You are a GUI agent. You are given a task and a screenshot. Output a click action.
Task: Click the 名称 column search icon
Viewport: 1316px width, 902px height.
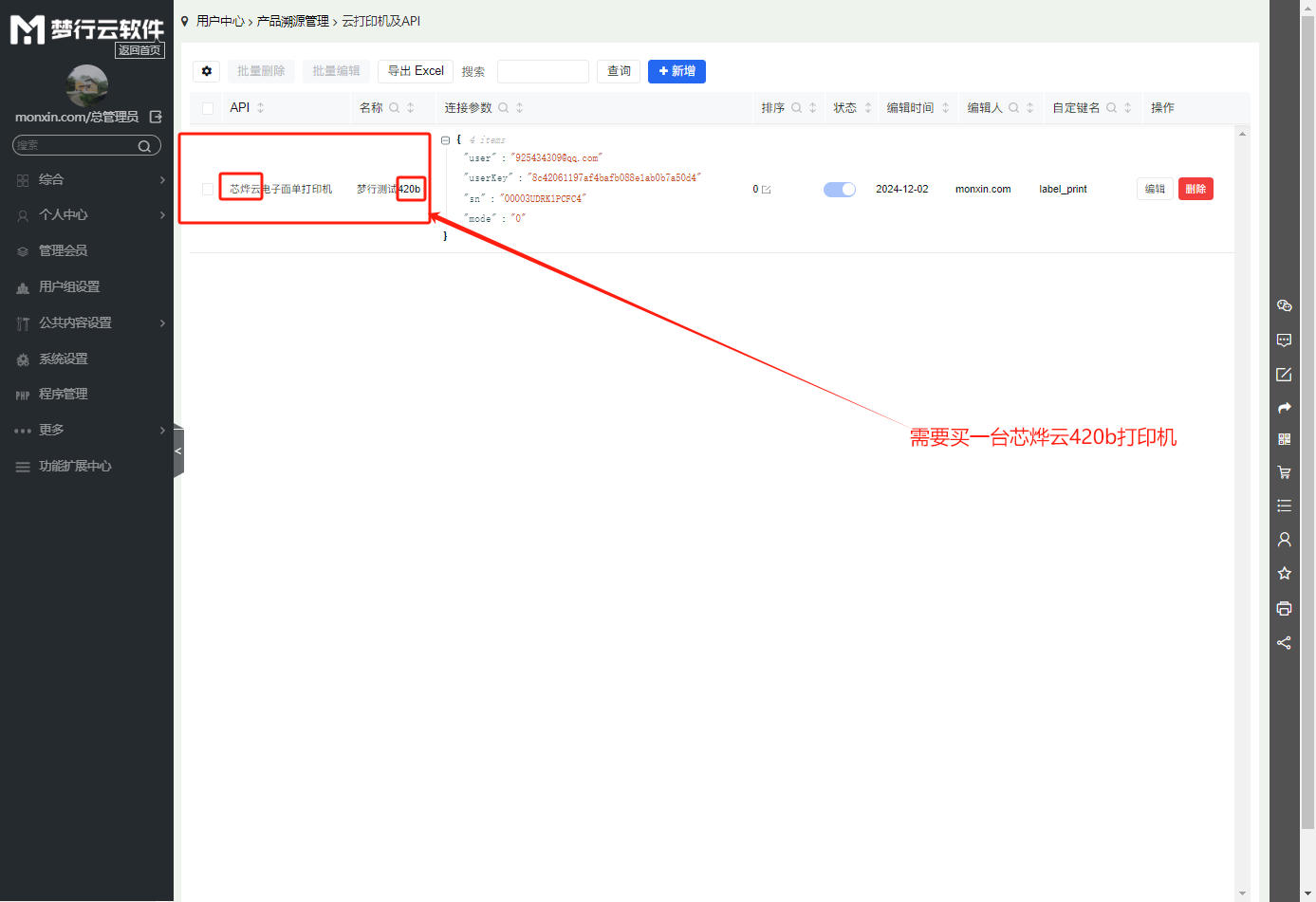394,108
